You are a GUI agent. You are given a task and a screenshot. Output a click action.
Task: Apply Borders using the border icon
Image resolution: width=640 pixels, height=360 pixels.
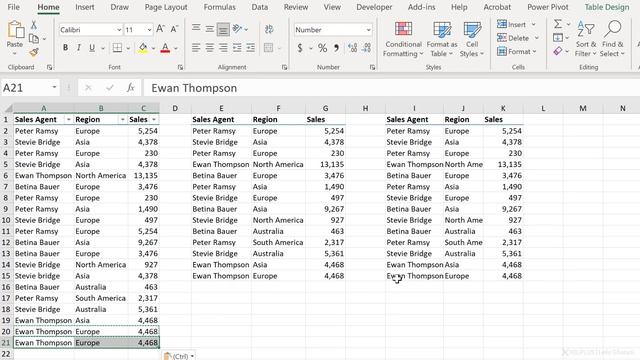[117, 48]
